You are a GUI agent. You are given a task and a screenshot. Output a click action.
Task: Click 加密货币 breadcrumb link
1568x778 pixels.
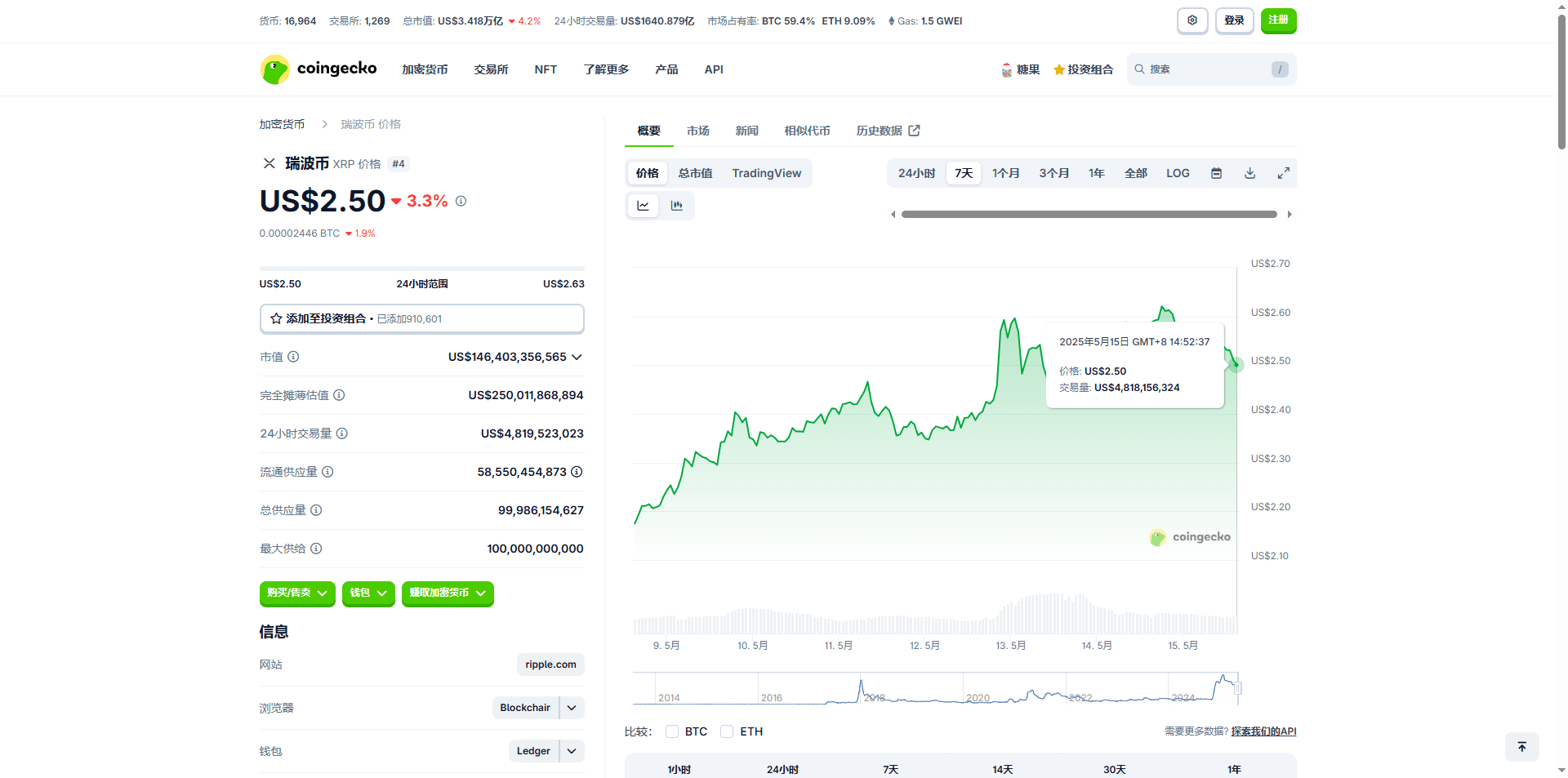tap(282, 124)
